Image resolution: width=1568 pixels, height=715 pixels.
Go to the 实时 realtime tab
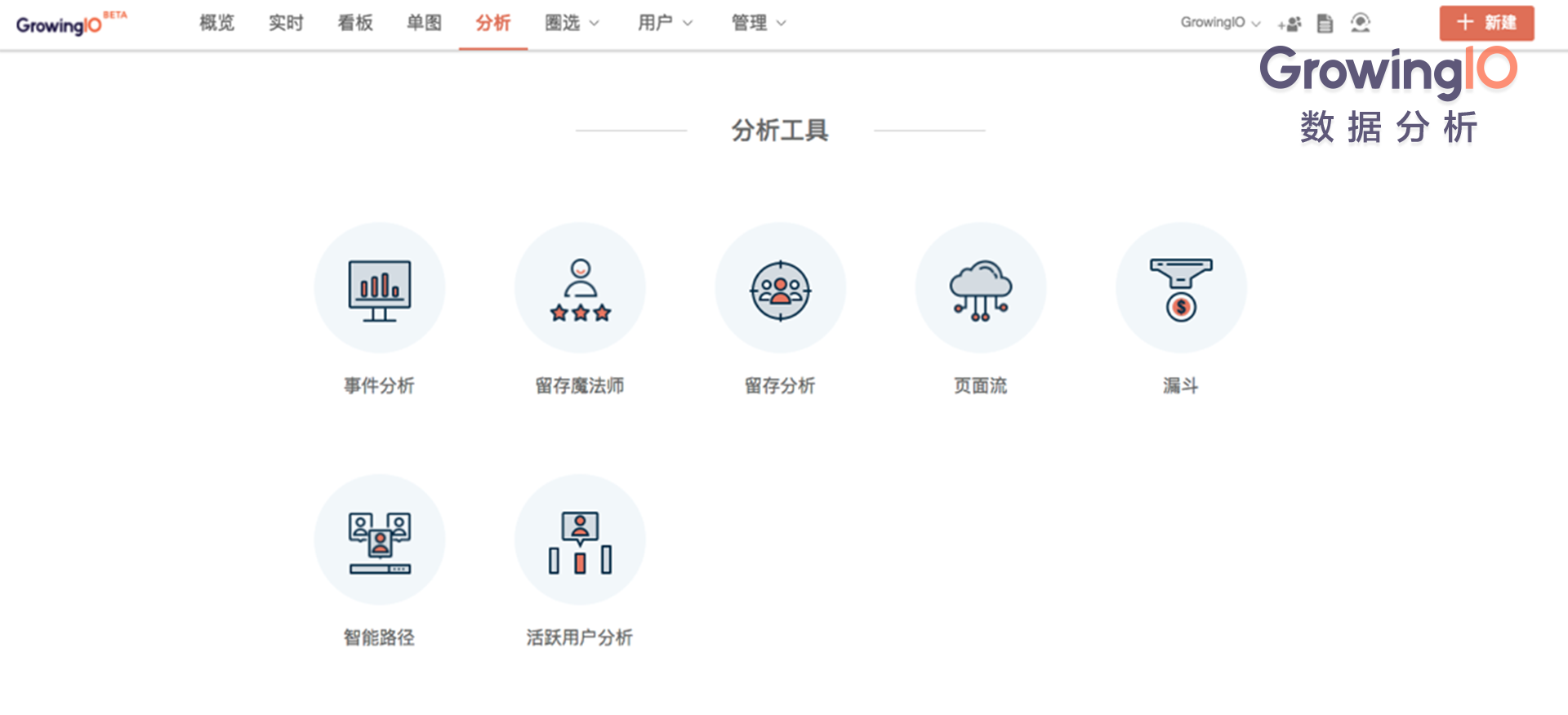pos(286,23)
